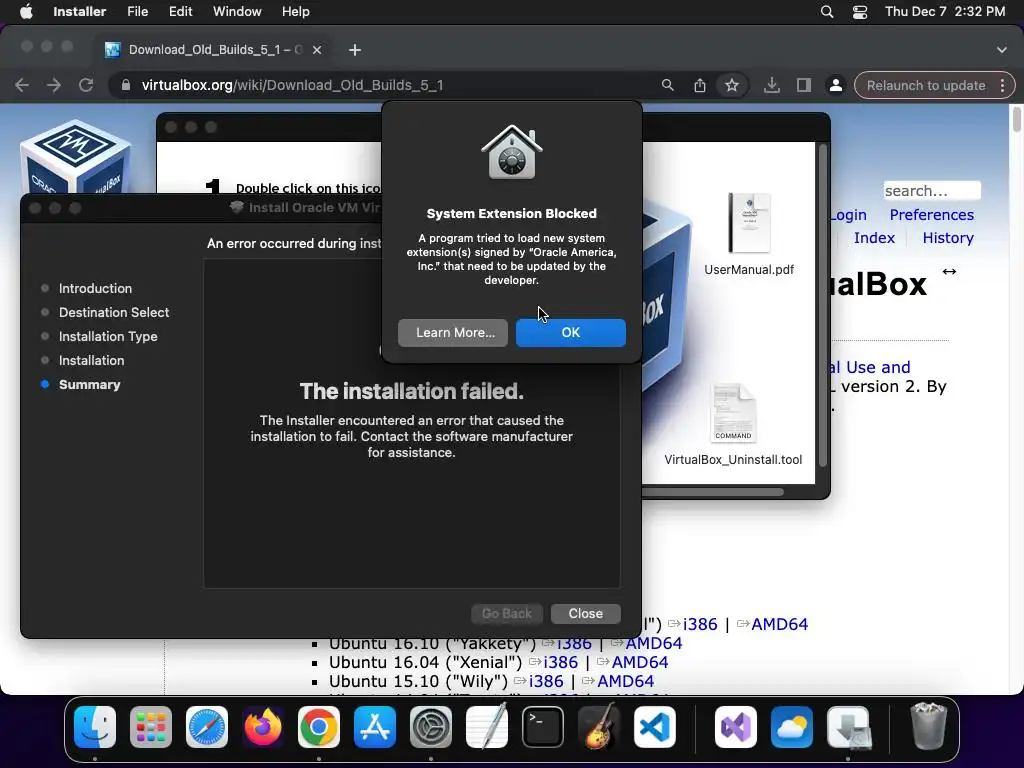Open a new Chrome tab
The height and width of the screenshot is (768, 1024).
355,50
